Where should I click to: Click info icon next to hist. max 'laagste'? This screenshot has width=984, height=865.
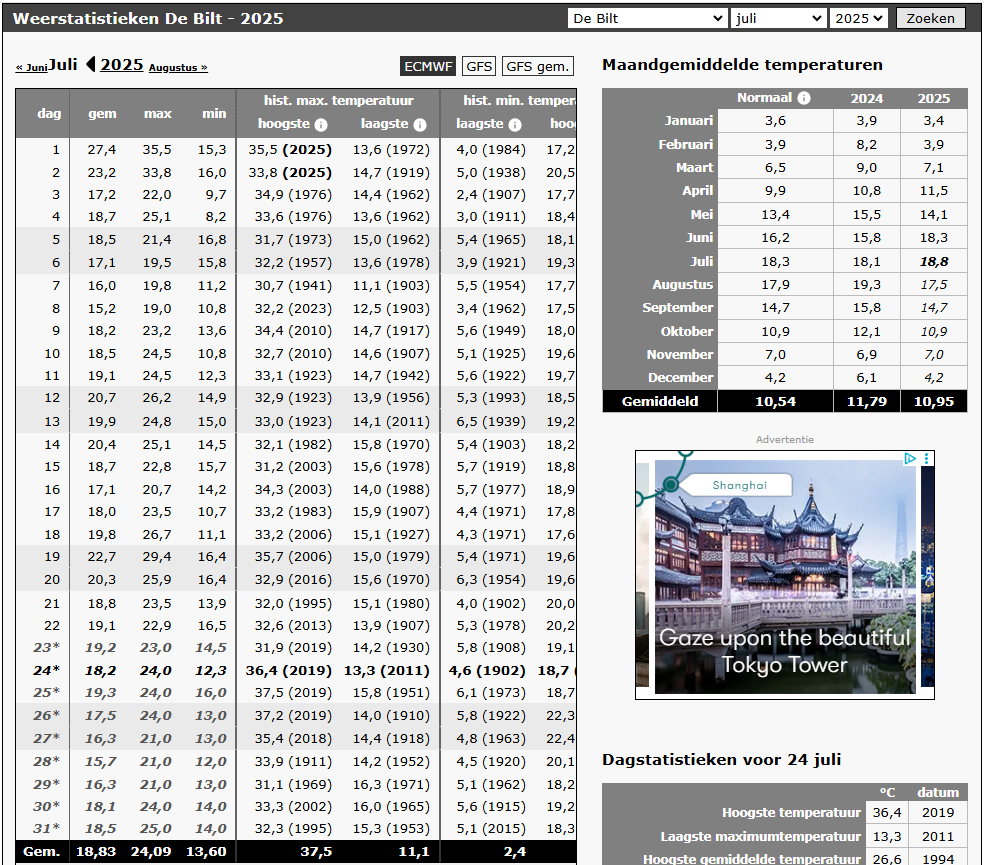[x=420, y=125]
